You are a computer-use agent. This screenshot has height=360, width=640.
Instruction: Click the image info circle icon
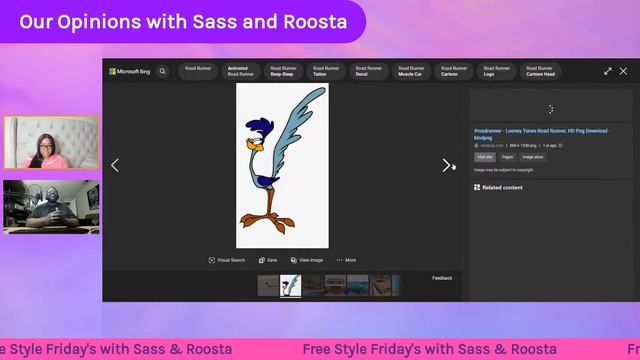tap(560, 145)
